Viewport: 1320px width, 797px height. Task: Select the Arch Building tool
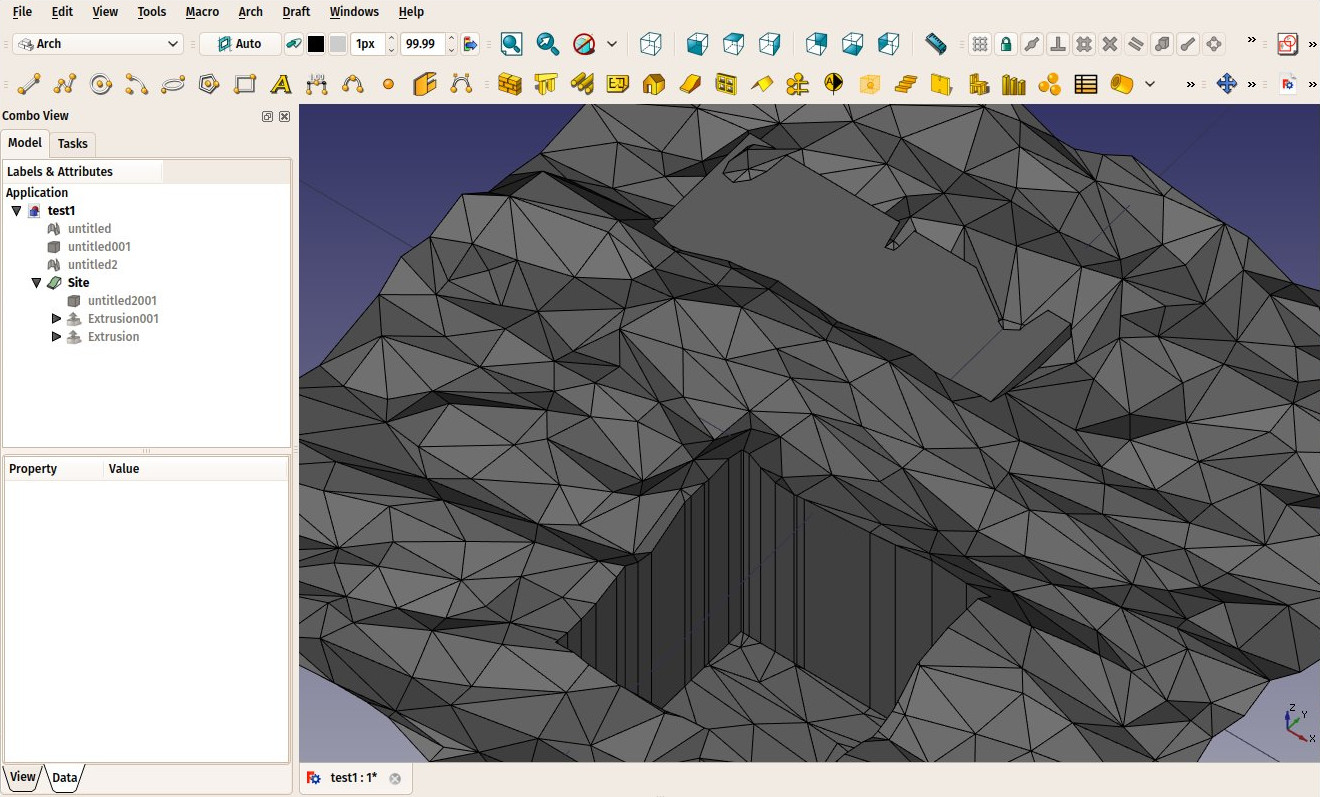coord(654,84)
